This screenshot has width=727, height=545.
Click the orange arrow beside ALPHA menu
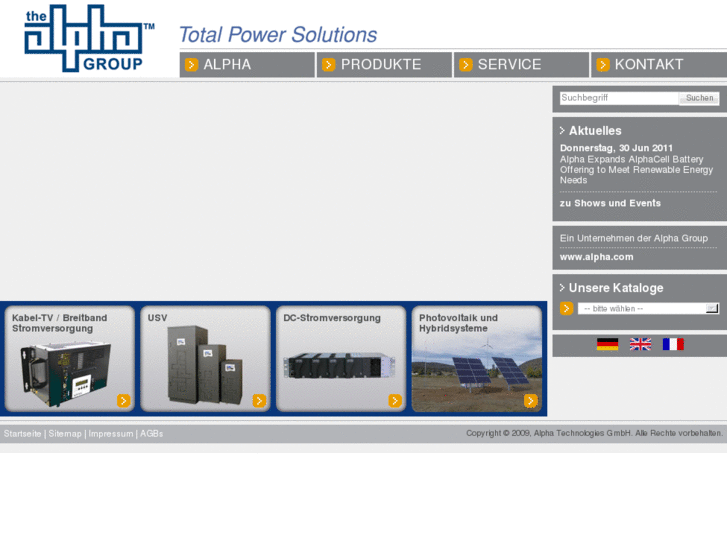tap(191, 64)
